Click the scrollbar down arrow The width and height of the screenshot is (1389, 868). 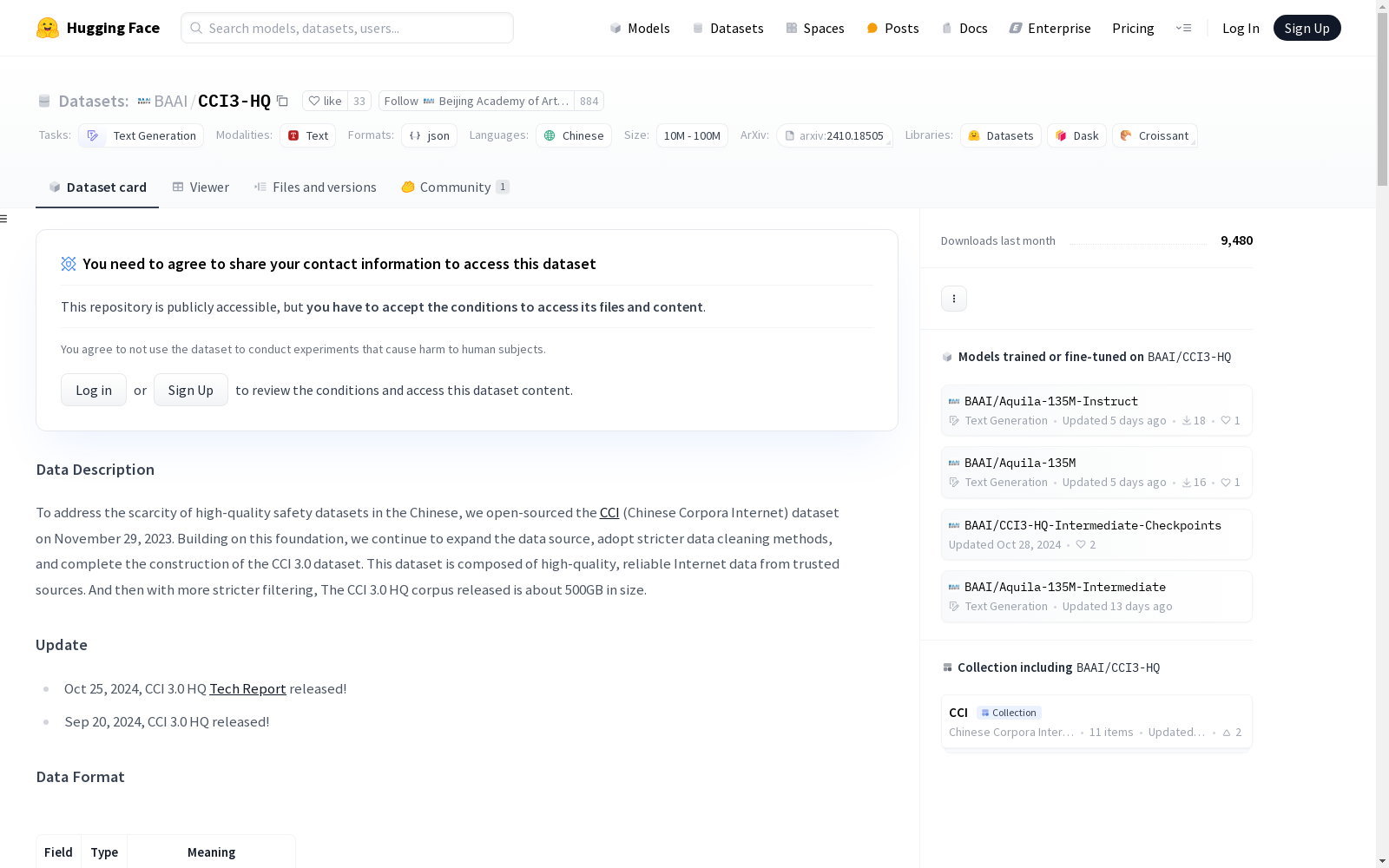click(1382, 861)
